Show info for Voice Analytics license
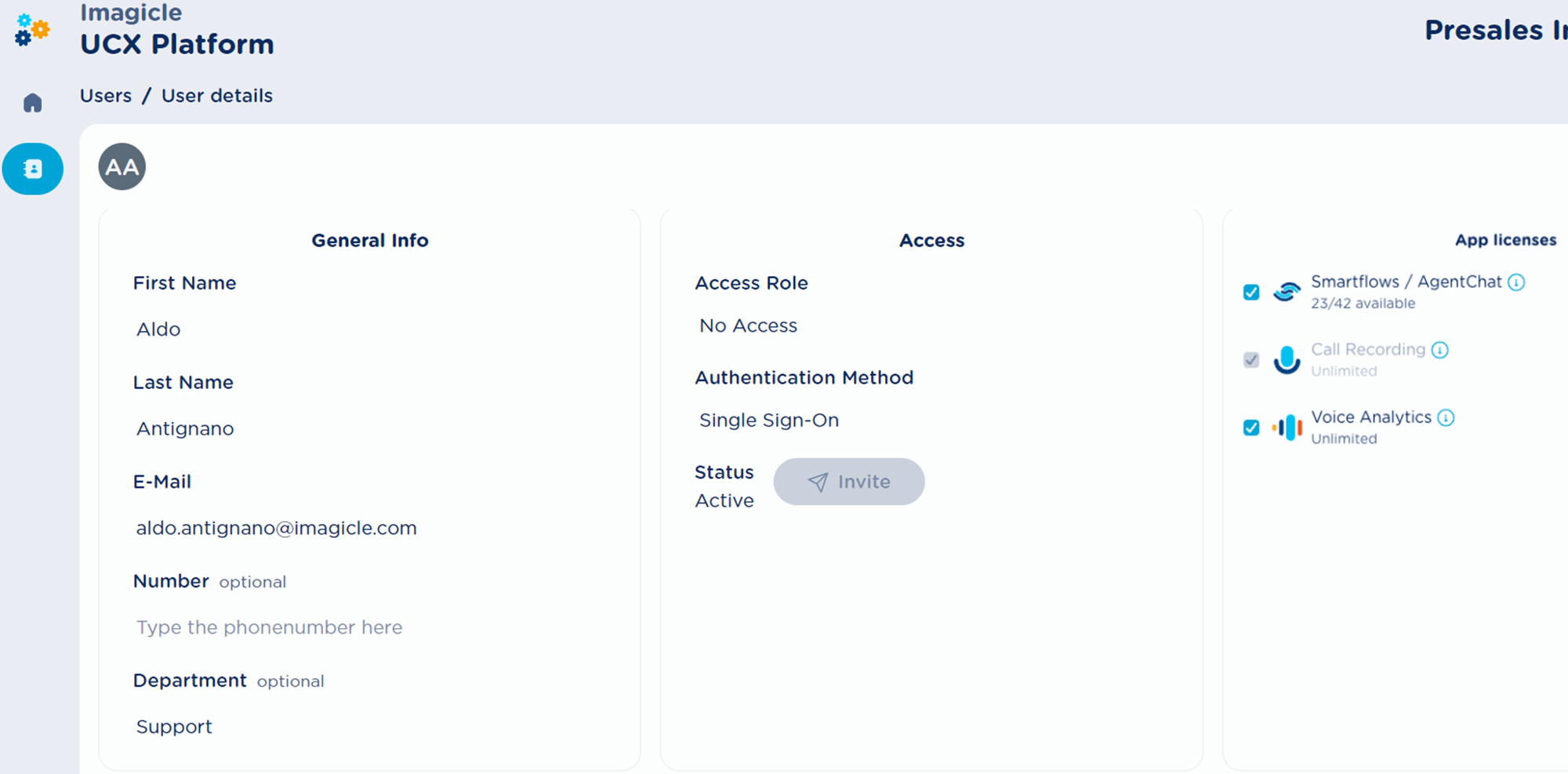Screen dimensions: 1568x774 (1446, 418)
